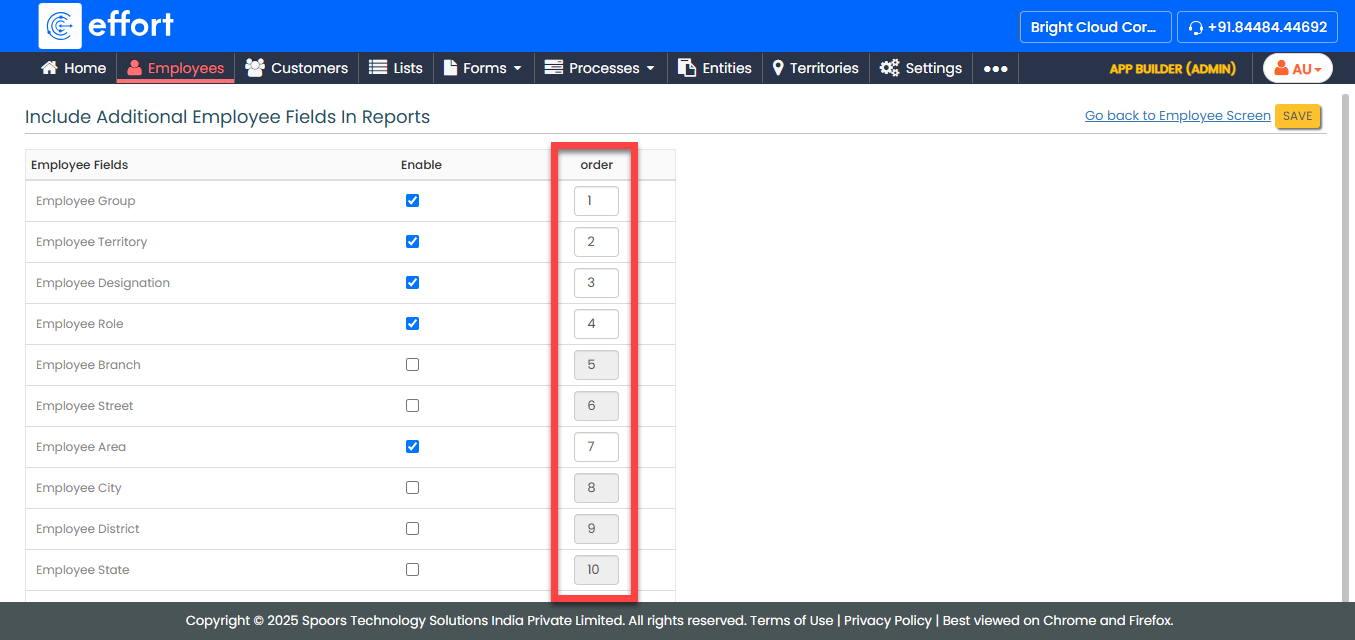Open the AU user account dropdown
Viewport: 1355px width, 640px height.
pos(1297,69)
